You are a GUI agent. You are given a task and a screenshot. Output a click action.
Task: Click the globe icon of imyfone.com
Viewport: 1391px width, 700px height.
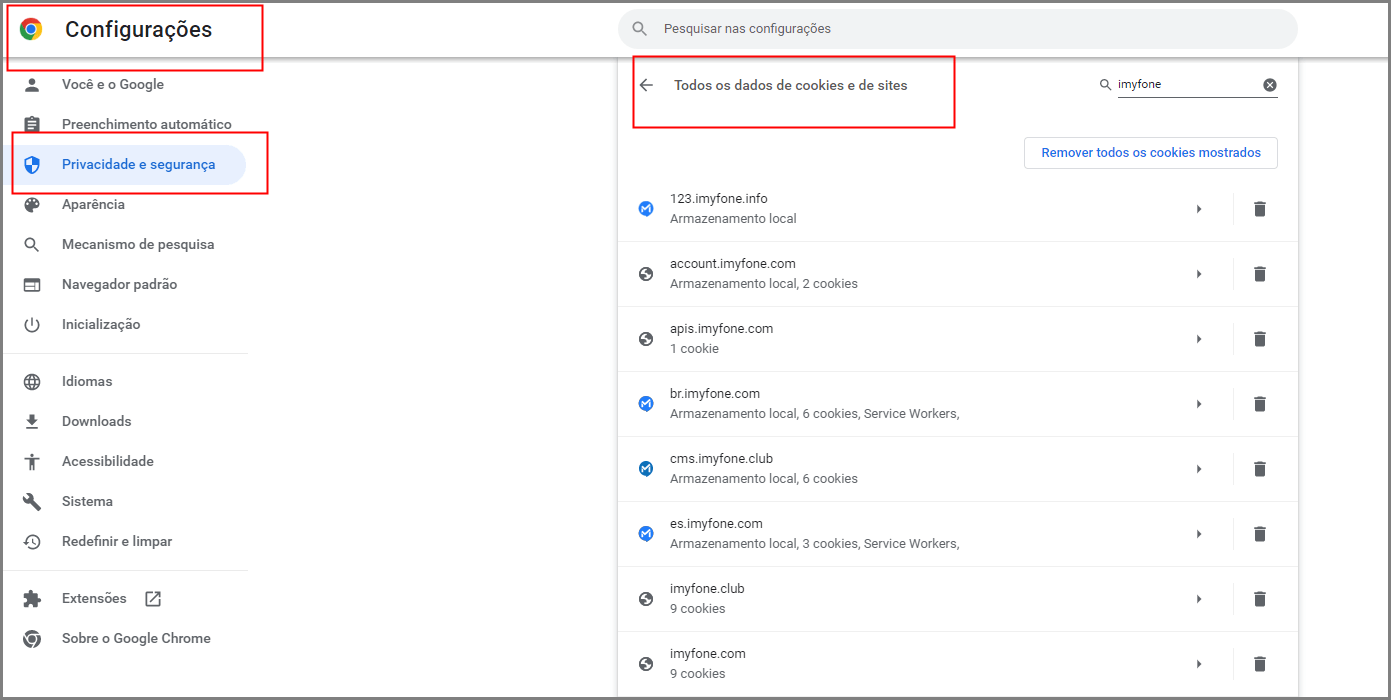coord(646,664)
